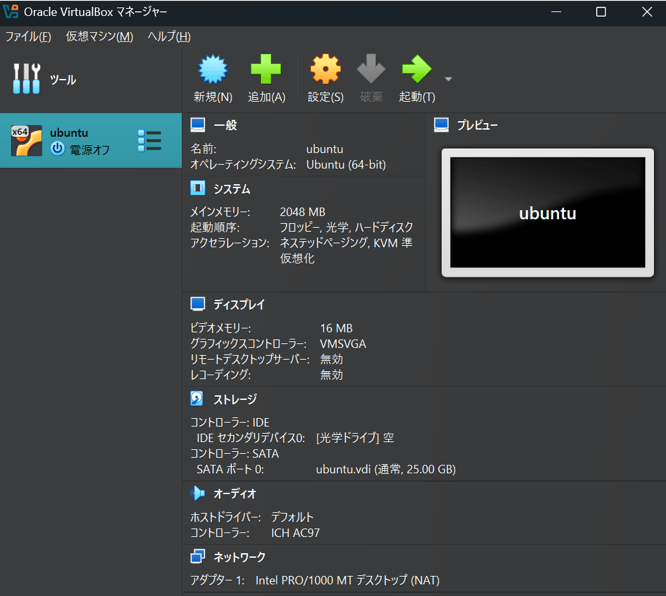This screenshot has width=666, height=596.
Task: Click ICH AC97 audio controller value
Action: click(296, 533)
